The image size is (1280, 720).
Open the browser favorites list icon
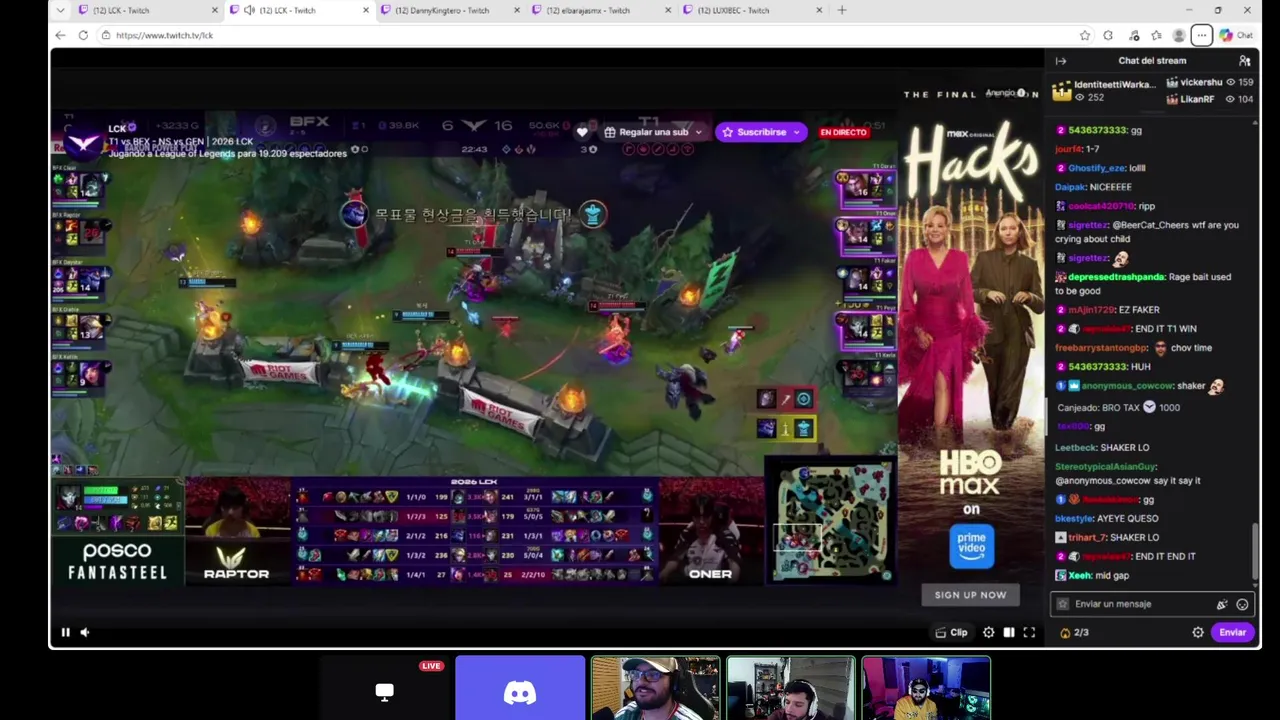pos(1156,35)
